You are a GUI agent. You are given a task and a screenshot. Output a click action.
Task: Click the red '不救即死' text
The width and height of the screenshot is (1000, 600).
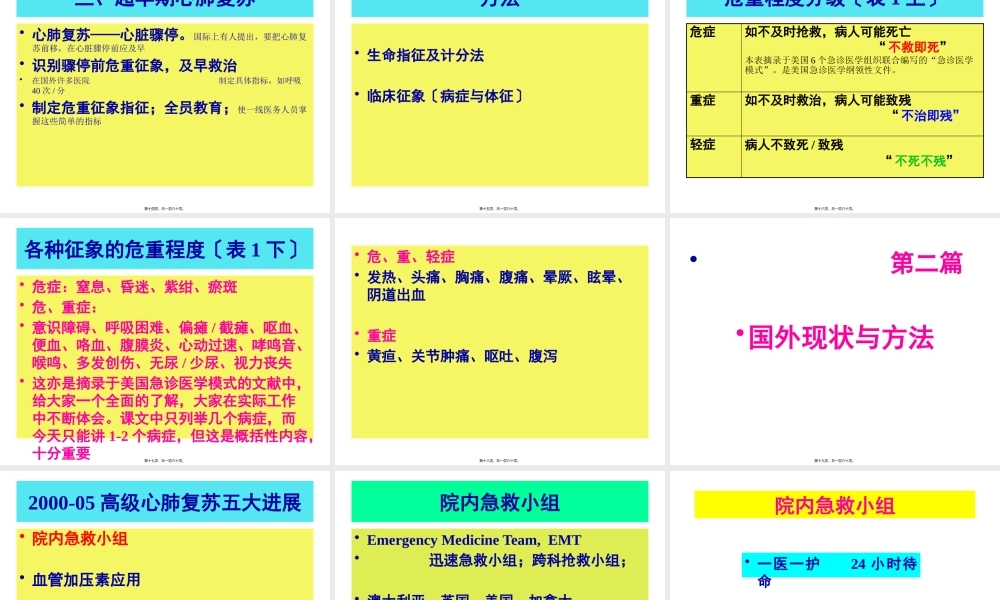(914, 47)
